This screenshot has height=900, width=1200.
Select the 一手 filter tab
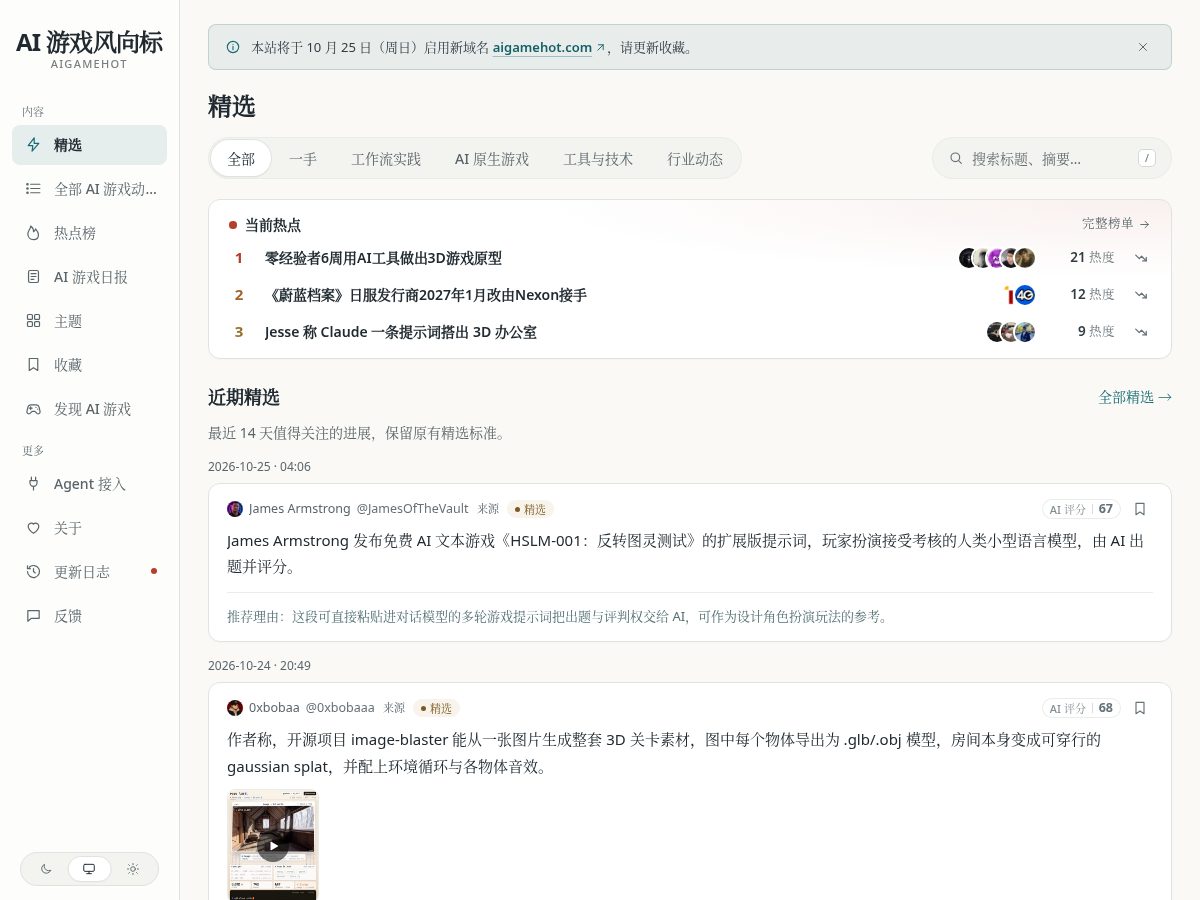[x=303, y=158]
